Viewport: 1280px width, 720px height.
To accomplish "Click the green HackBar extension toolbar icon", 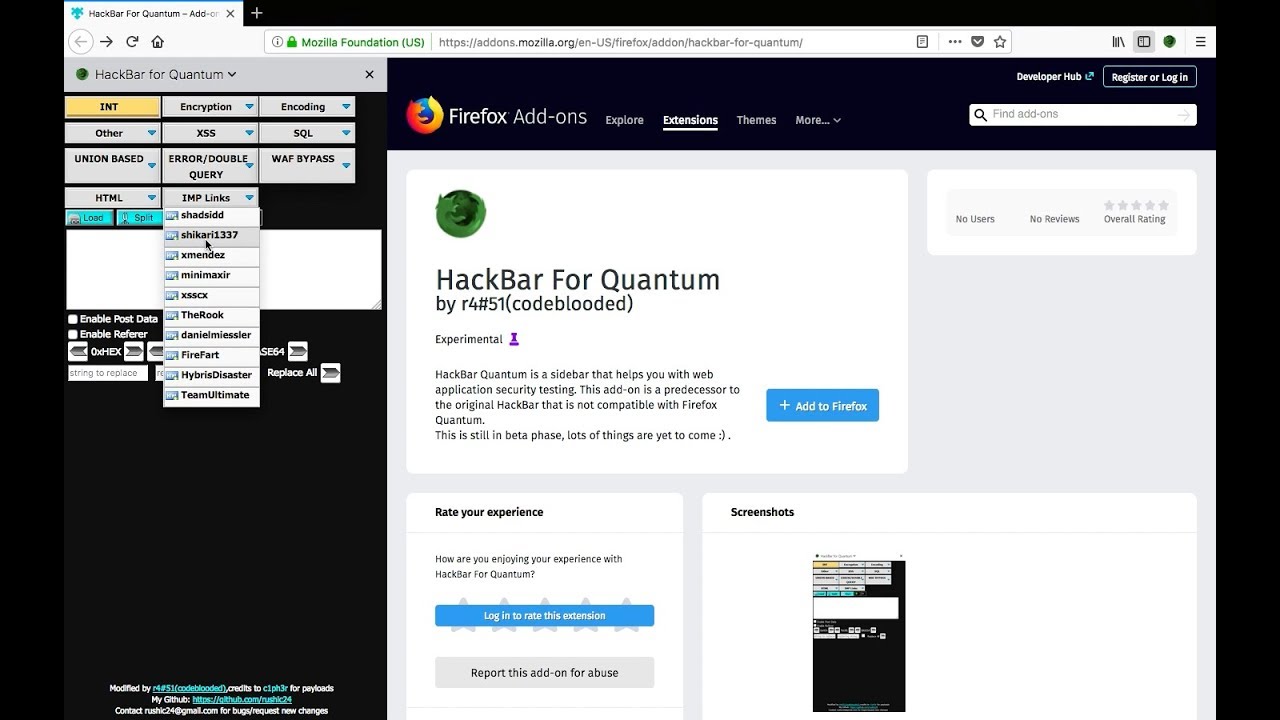I will pyautogui.click(x=1169, y=42).
